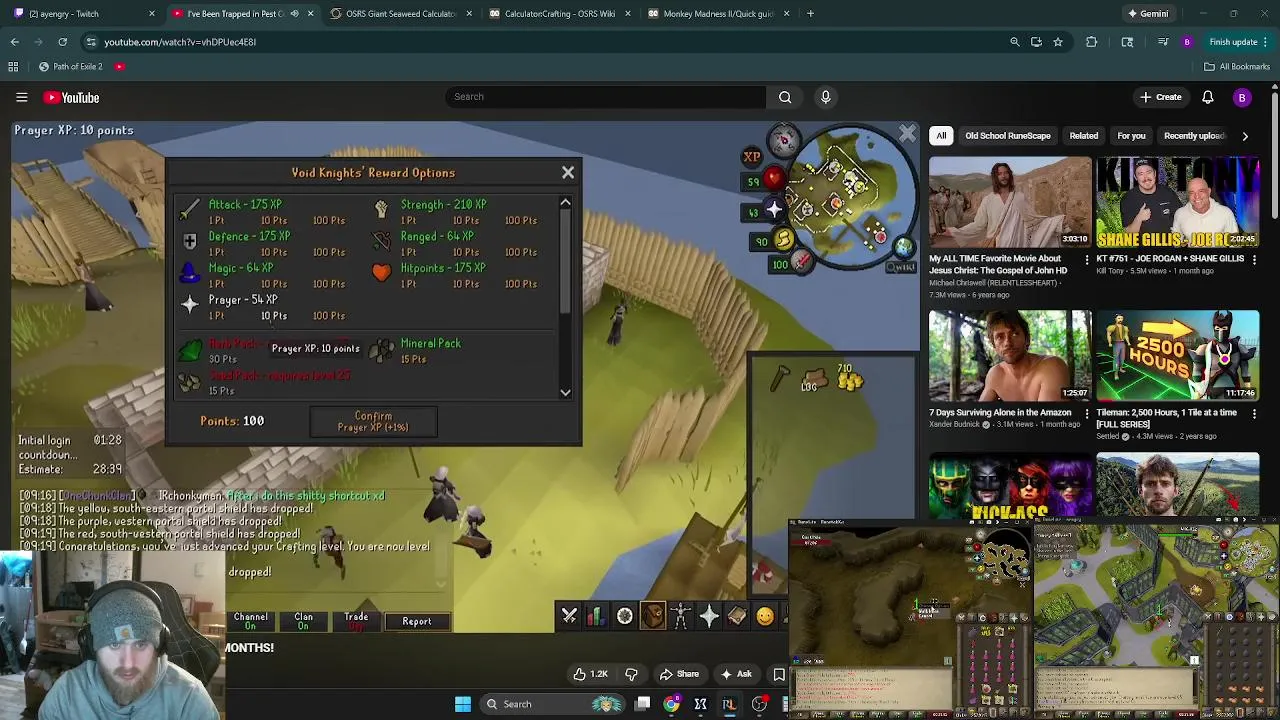Toggle the Channel chat filter
Screen dimensions: 1280x720
pos(251,621)
